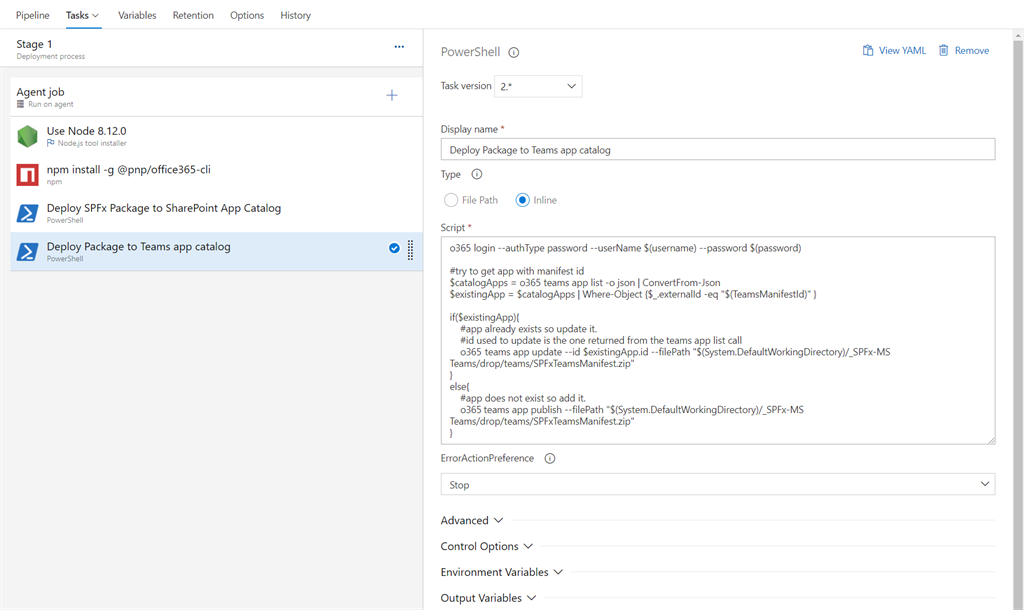The image size is (1024, 610).
Task: Expand the Environment Variables section
Action: pyautogui.click(x=502, y=572)
